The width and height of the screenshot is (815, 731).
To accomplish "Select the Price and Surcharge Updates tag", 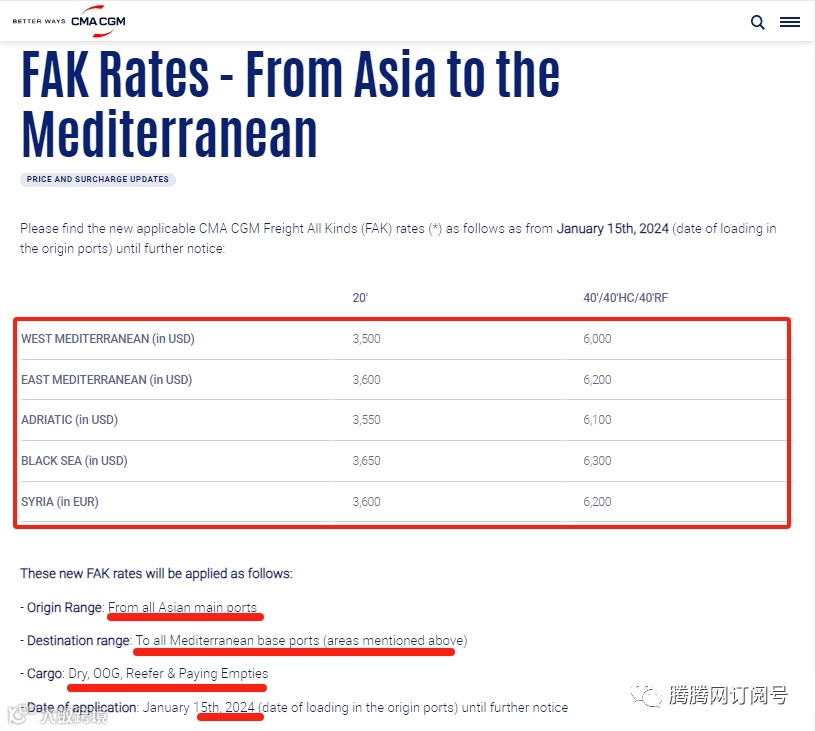I will [x=98, y=179].
